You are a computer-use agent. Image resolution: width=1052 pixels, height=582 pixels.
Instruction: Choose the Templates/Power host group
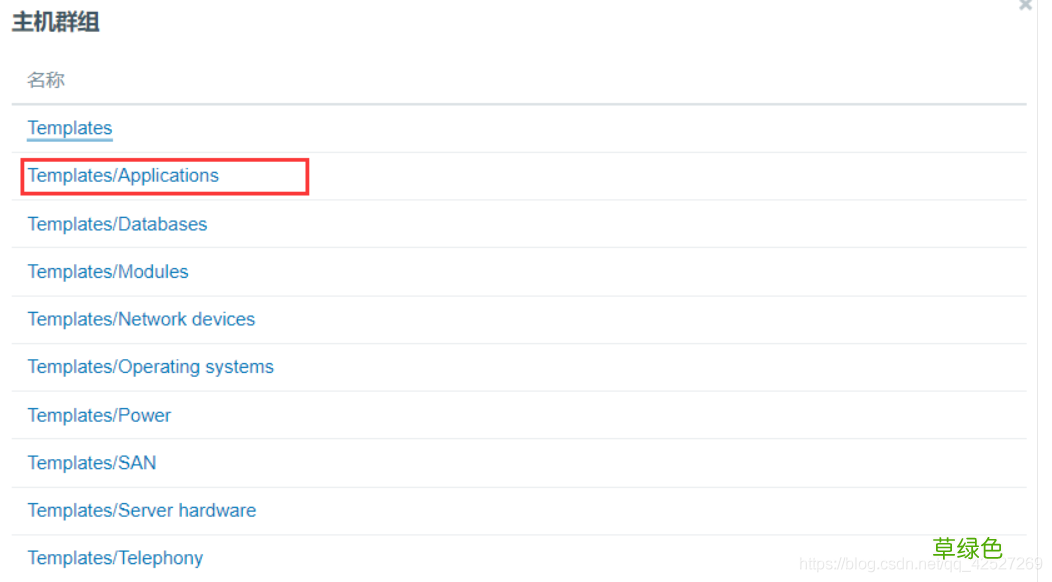pyautogui.click(x=99, y=415)
